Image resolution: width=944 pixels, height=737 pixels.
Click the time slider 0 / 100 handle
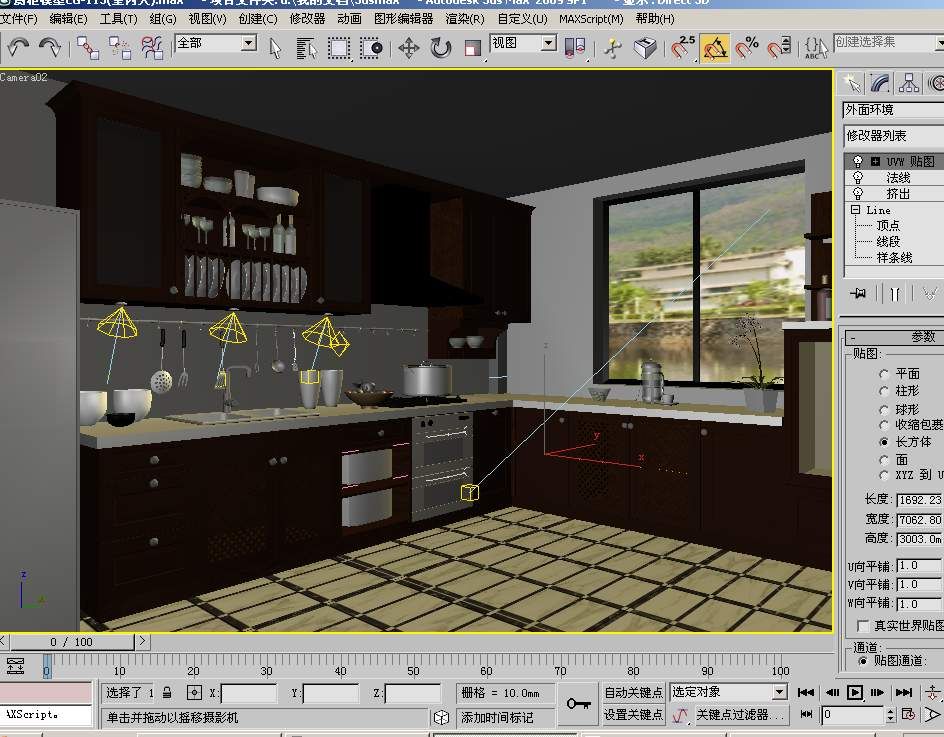click(72, 642)
